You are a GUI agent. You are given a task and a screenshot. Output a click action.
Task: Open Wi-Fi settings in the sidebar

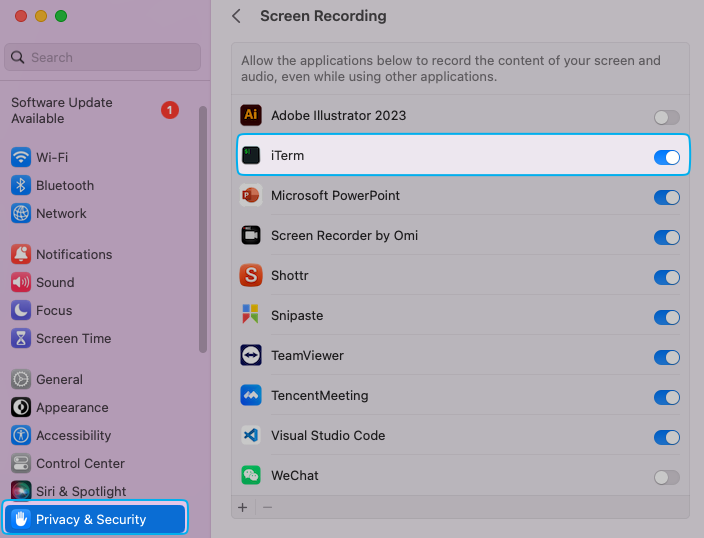tap(52, 158)
